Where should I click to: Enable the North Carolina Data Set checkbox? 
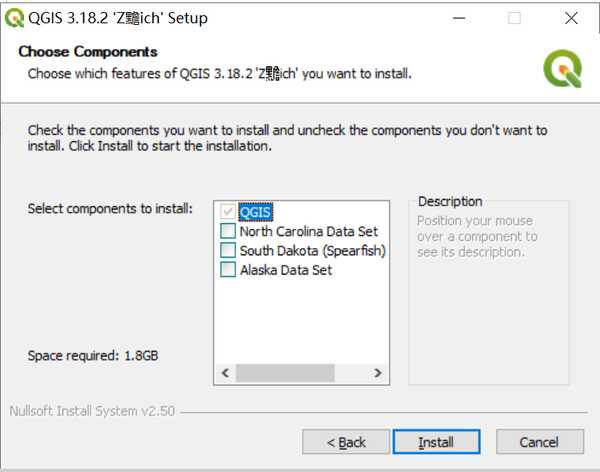coord(228,232)
